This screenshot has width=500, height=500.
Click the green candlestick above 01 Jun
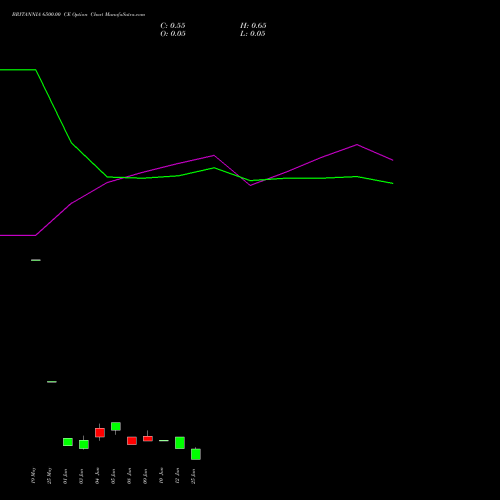click(68, 442)
